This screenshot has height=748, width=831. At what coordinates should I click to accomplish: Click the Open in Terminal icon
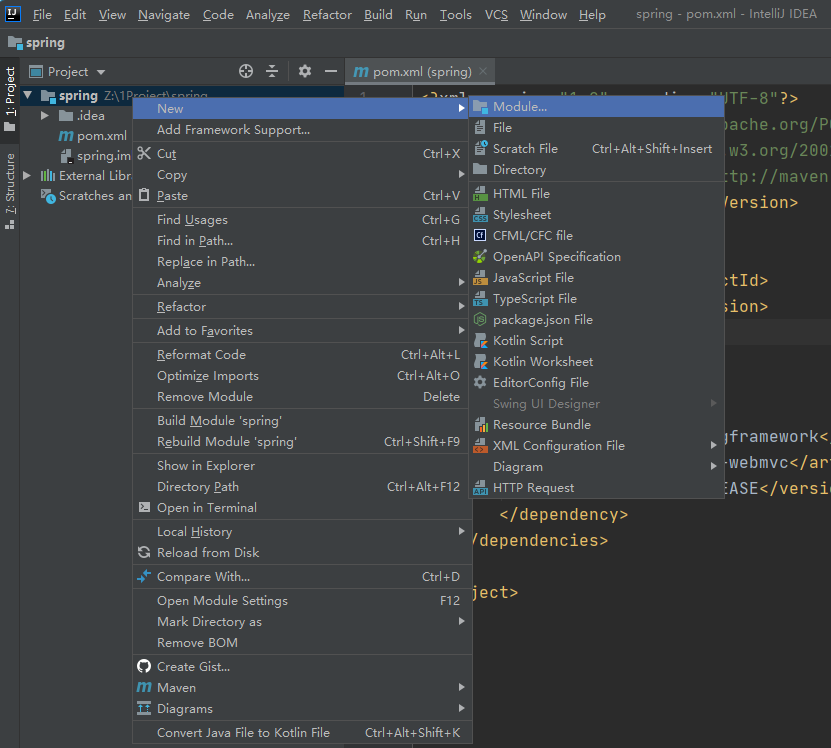[144, 507]
